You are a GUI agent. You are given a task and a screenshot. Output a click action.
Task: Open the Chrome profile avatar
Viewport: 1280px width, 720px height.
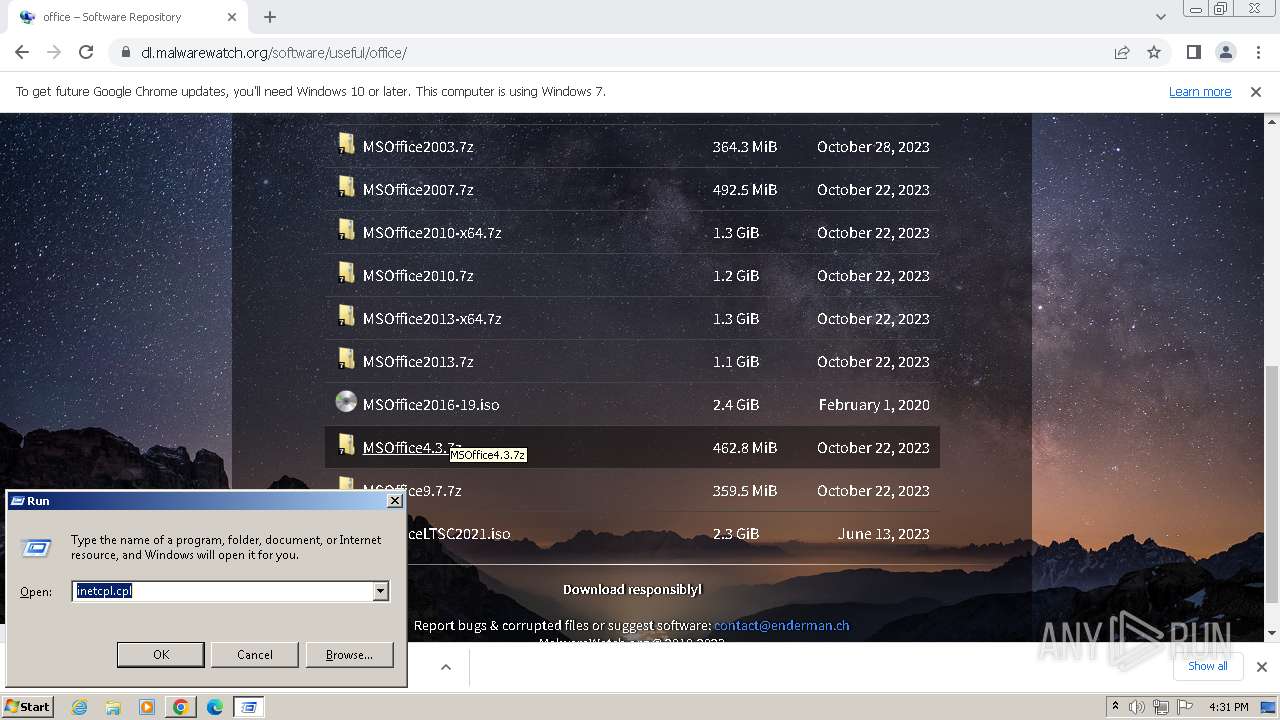pos(1225,52)
